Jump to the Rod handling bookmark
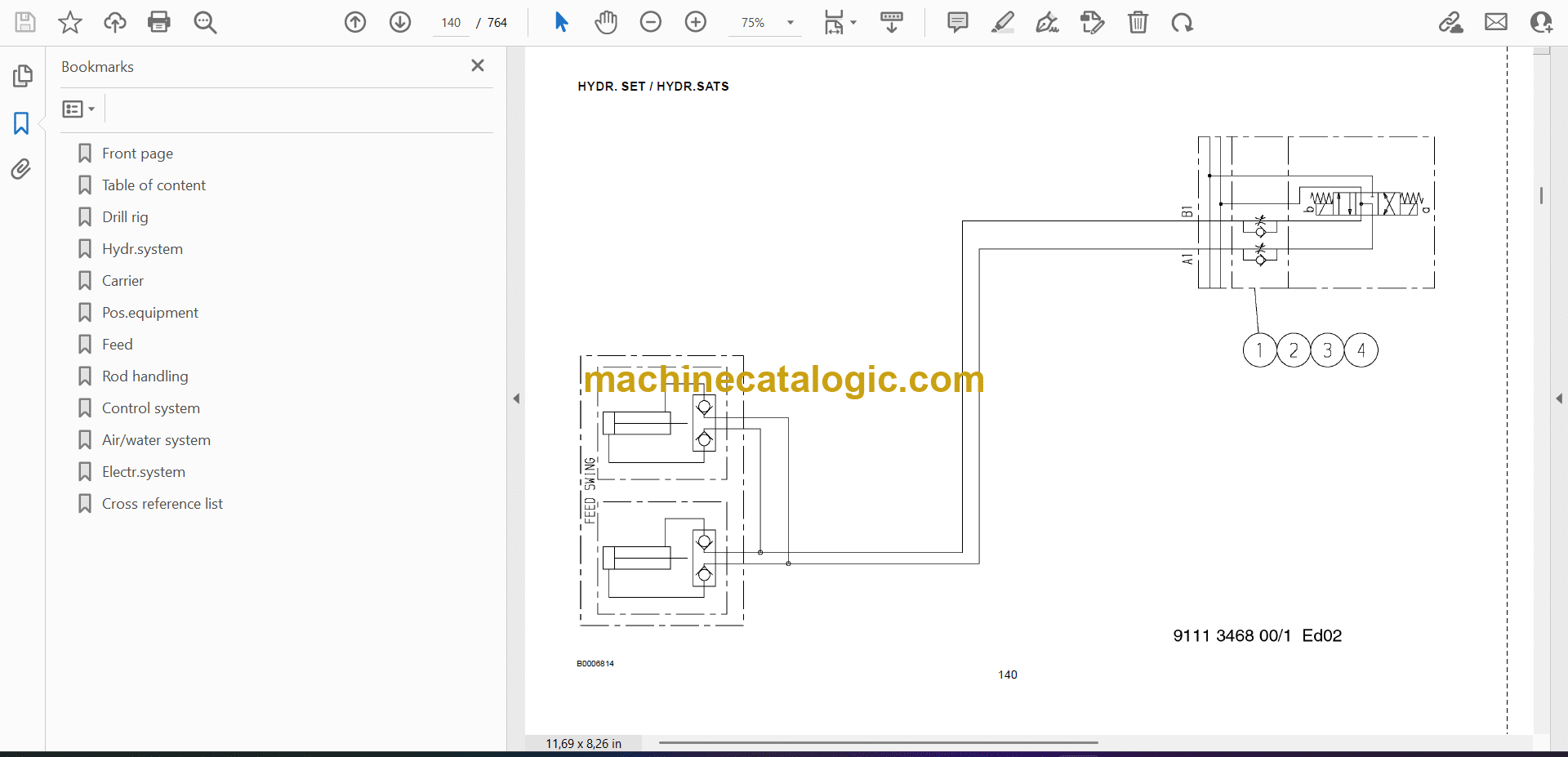Screen dimensions: 1568x757 point(145,376)
